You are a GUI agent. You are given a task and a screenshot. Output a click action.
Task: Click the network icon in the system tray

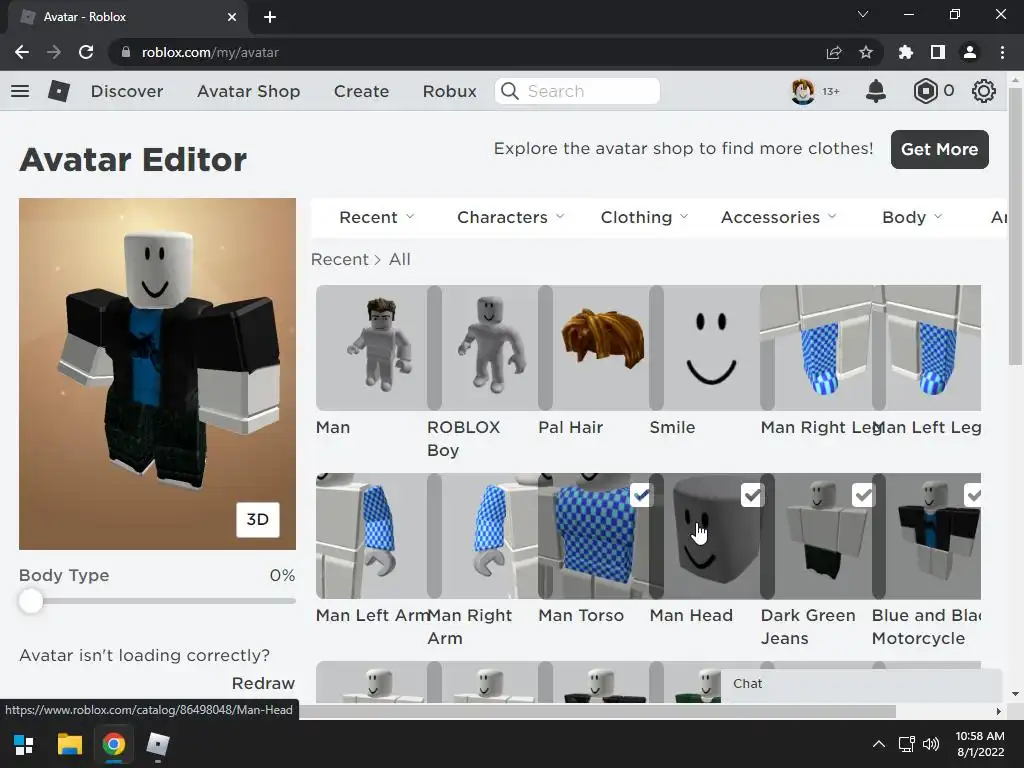(x=906, y=744)
